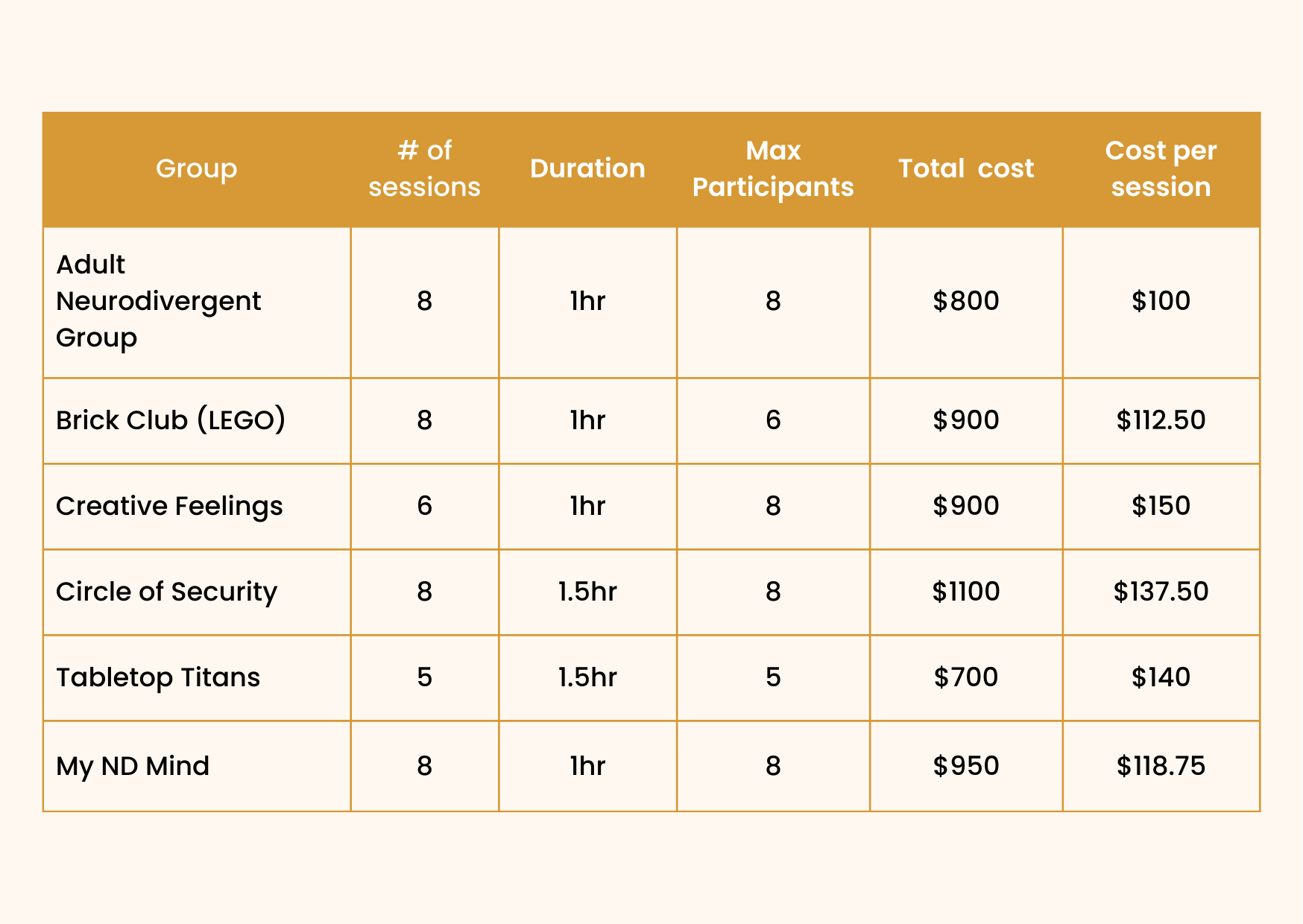Click the Circle of Security cell
Image resolution: width=1303 pixels, height=924 pixels.
coord(166,592)
